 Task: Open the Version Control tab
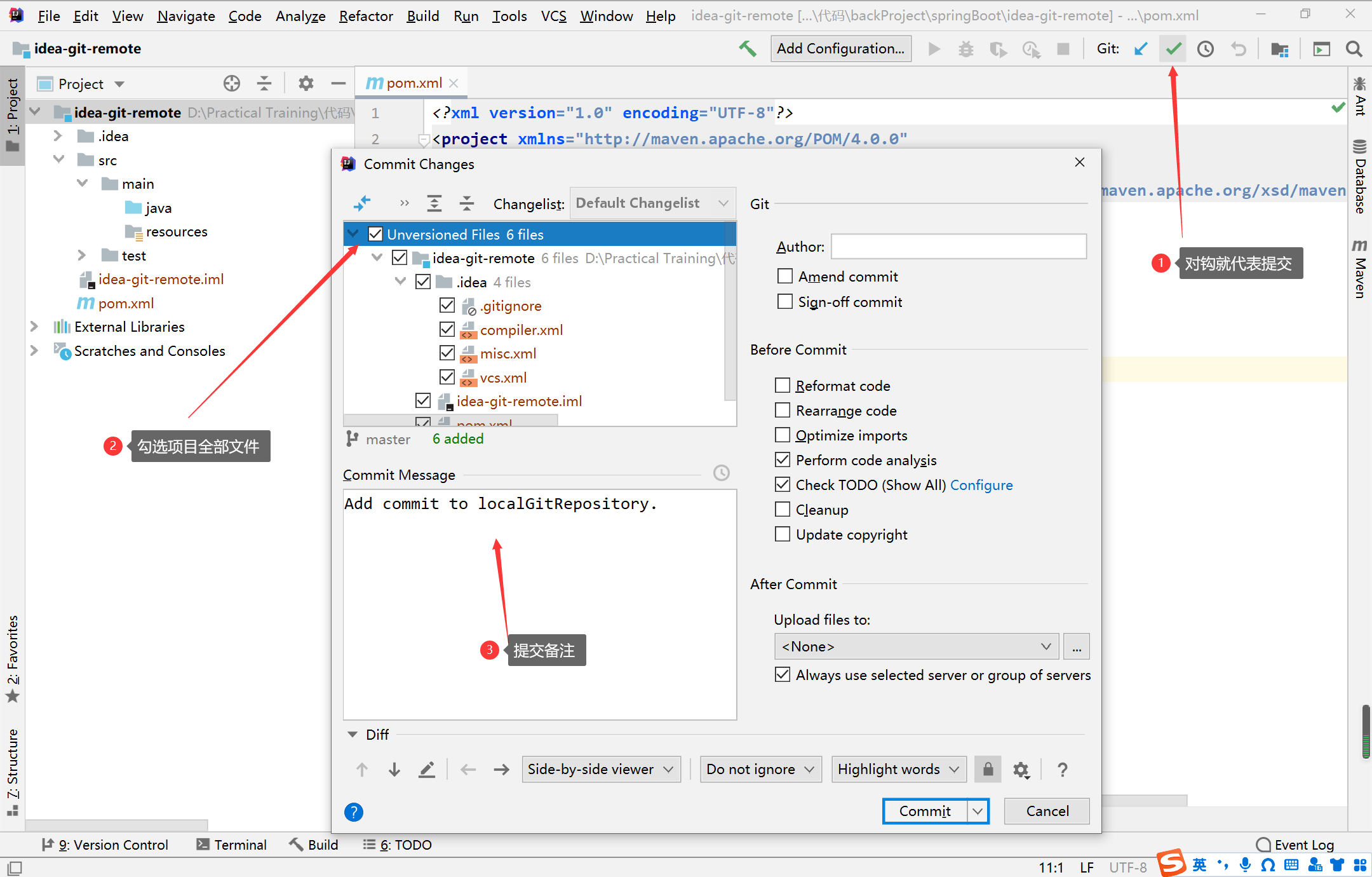(105, 845)
